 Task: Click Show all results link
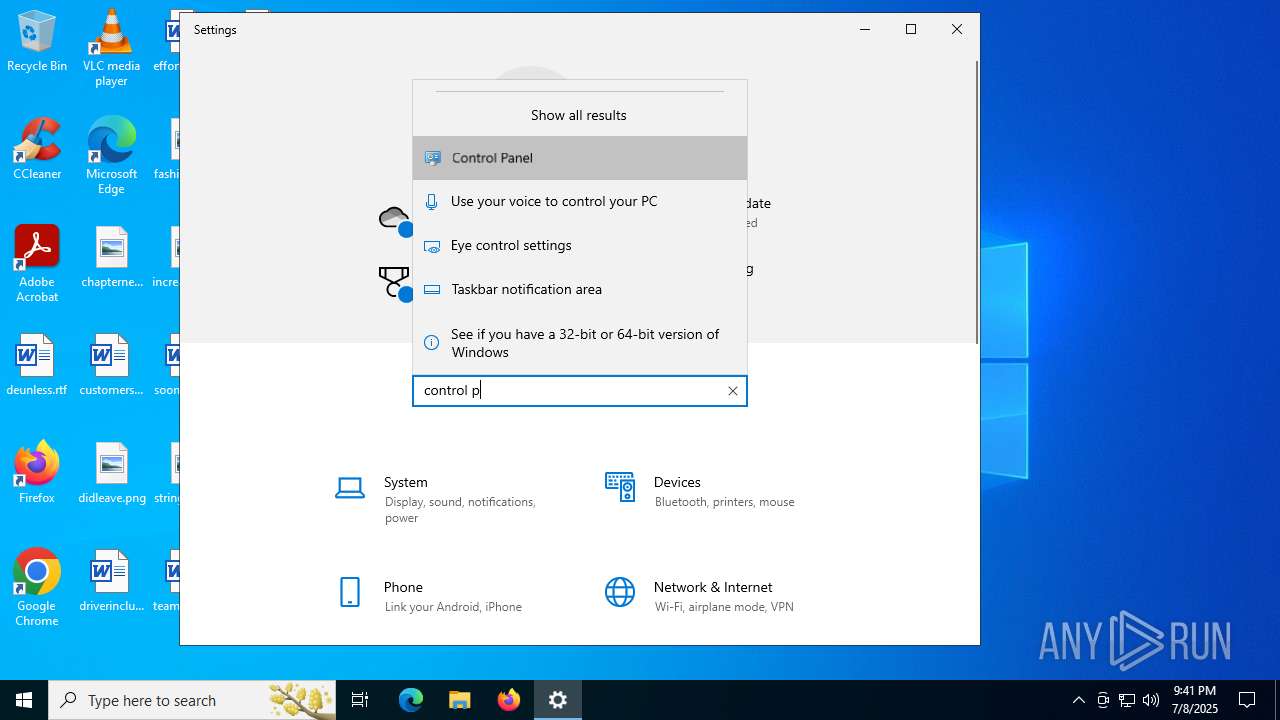578,115
